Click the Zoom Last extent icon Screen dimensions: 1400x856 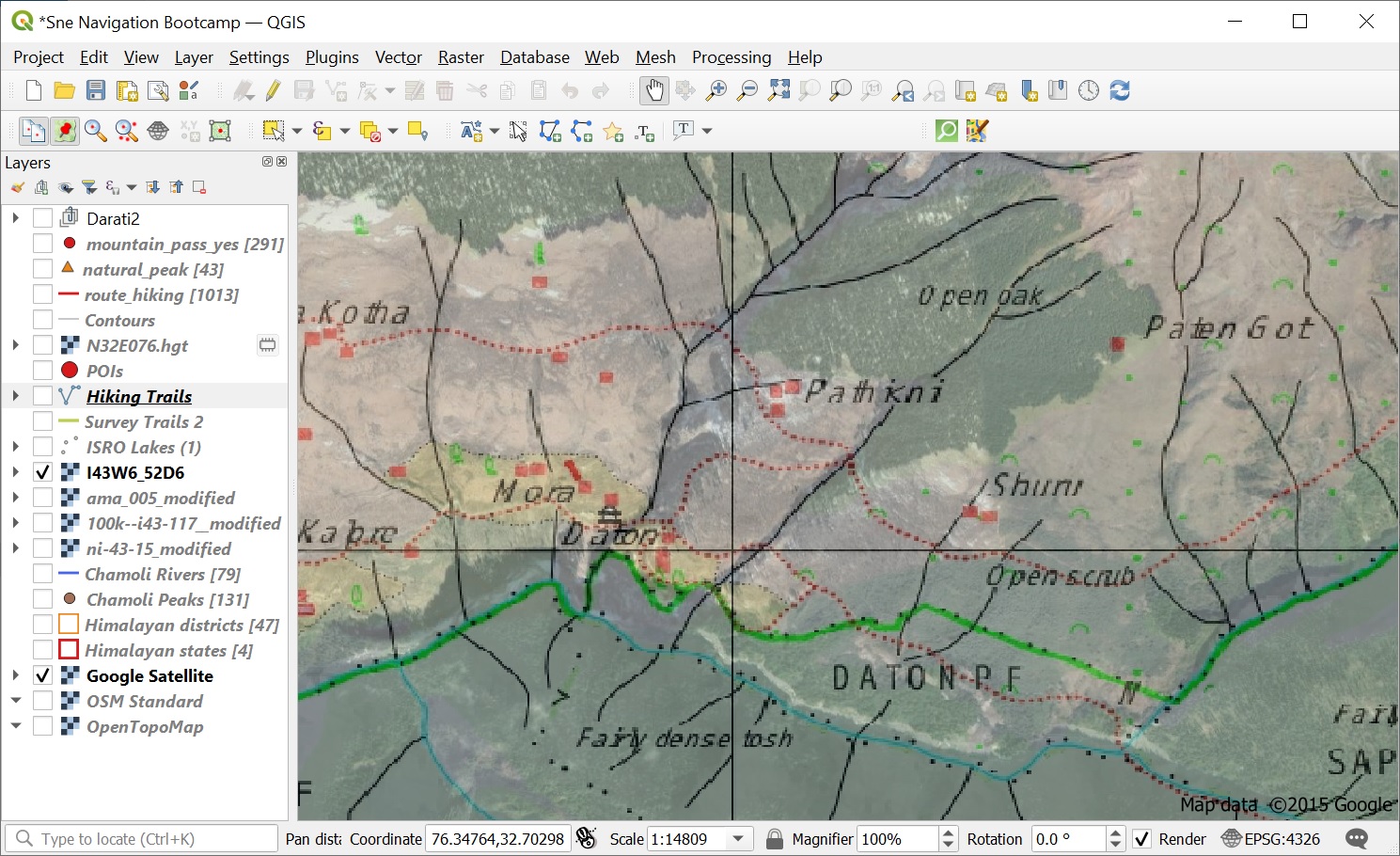(x=903, y=90)
